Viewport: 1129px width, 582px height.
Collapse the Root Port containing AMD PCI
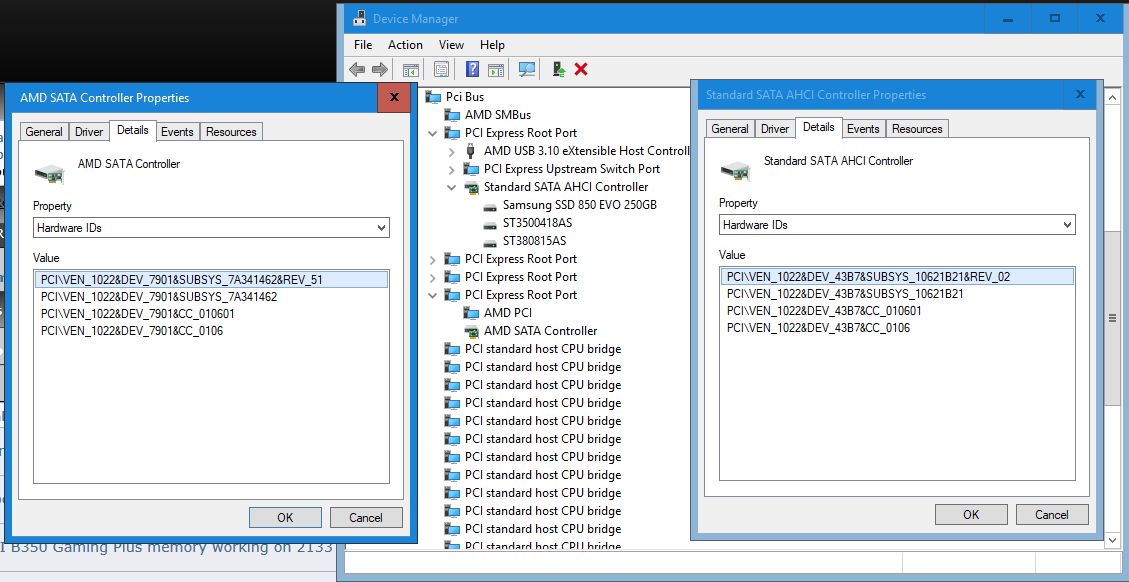pos(432,295)
